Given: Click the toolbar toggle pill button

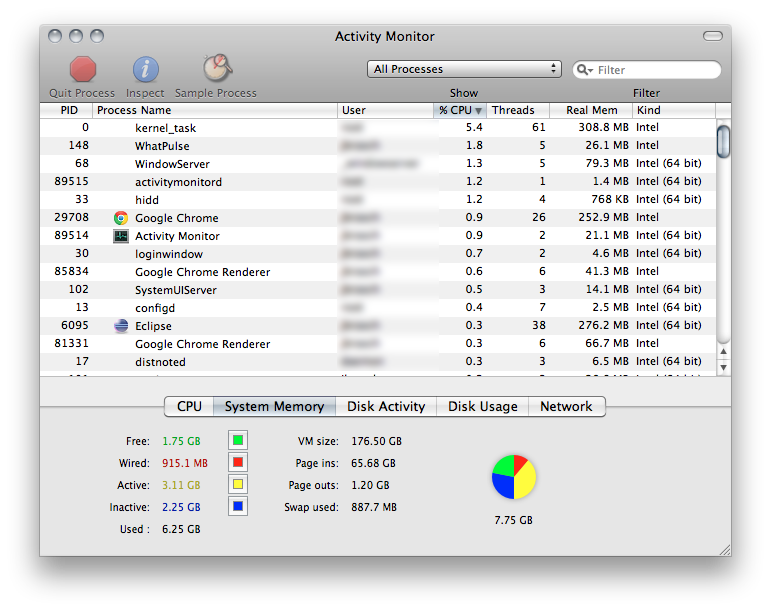Looking at the screenshot, I should pos(712,36).
